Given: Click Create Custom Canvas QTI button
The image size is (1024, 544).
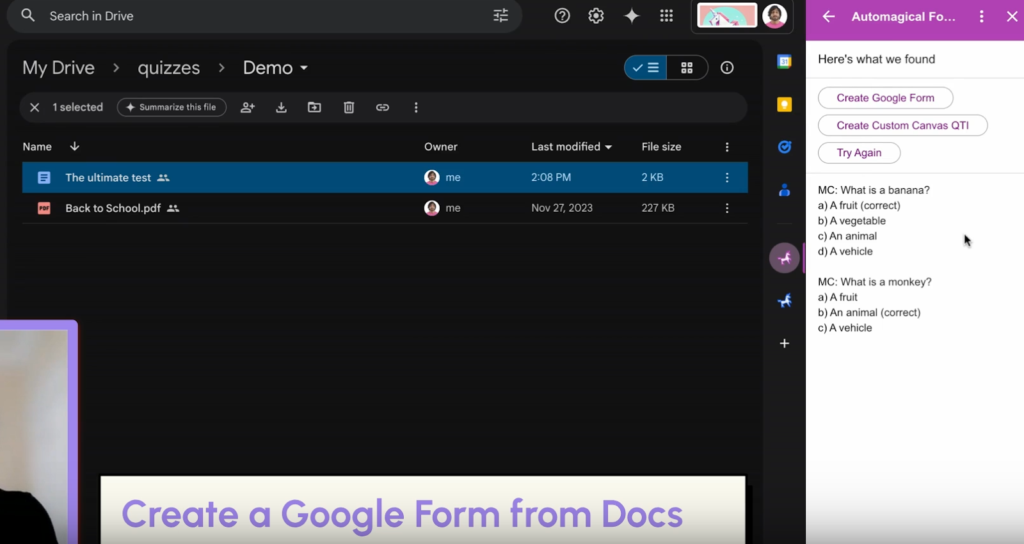Looking at the screenshot, I should tap(903, 125).
